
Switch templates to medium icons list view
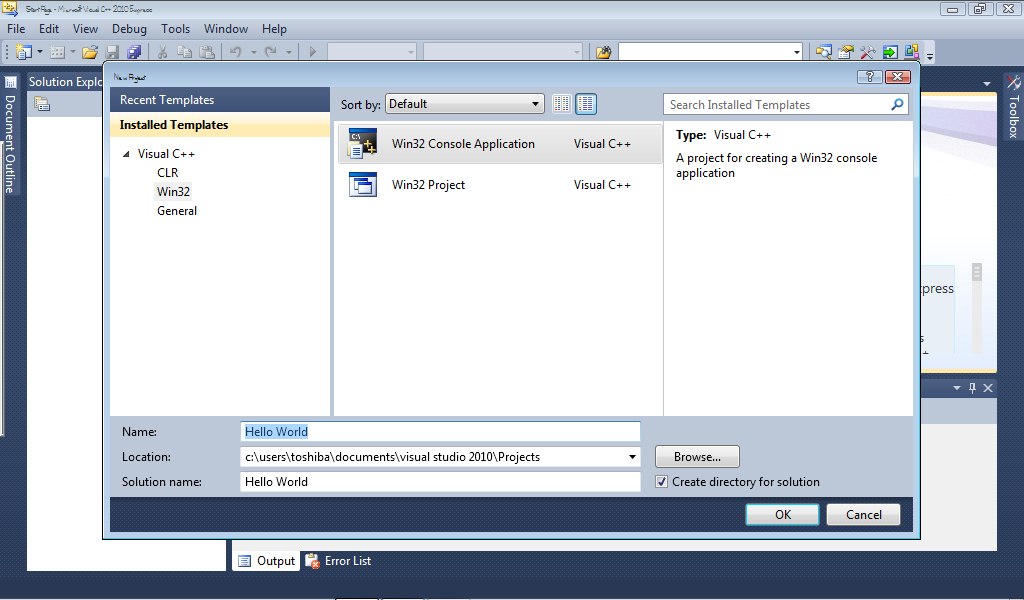[586, 104]
